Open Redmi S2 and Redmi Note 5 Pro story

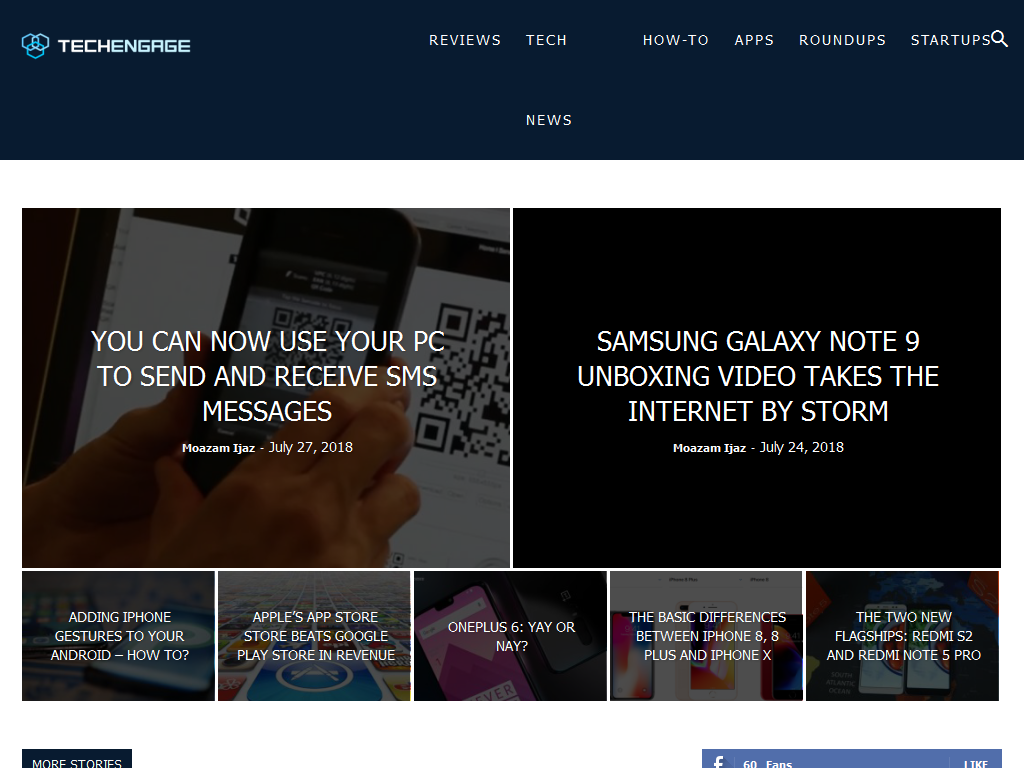(x=903, y=636)
